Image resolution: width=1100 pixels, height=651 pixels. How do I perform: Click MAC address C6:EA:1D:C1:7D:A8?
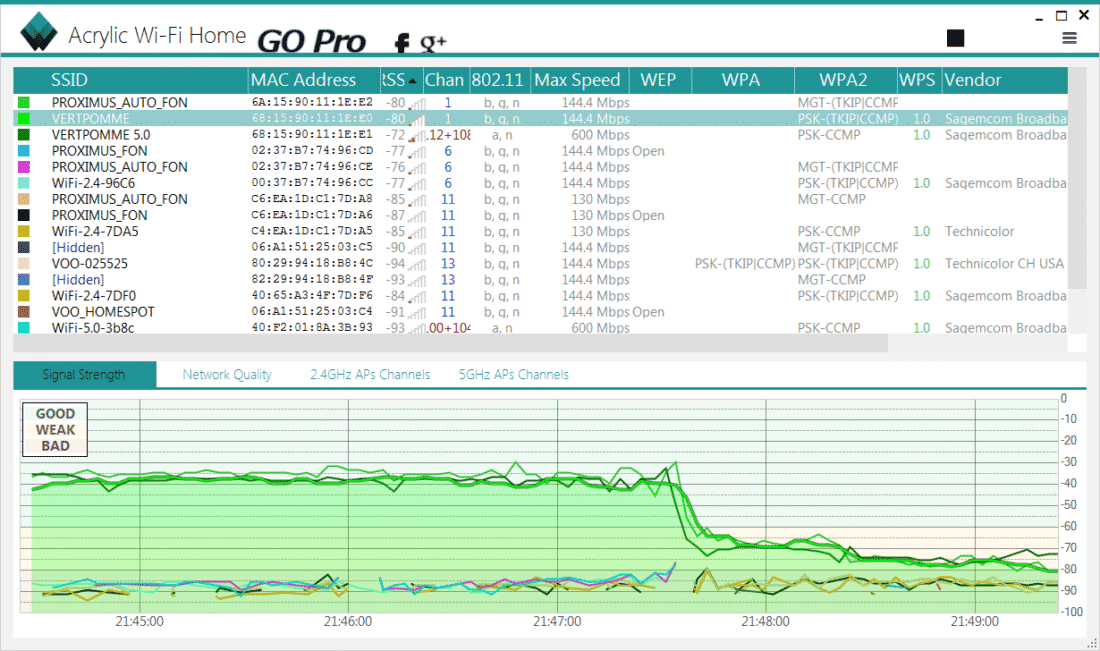[312, 199]
